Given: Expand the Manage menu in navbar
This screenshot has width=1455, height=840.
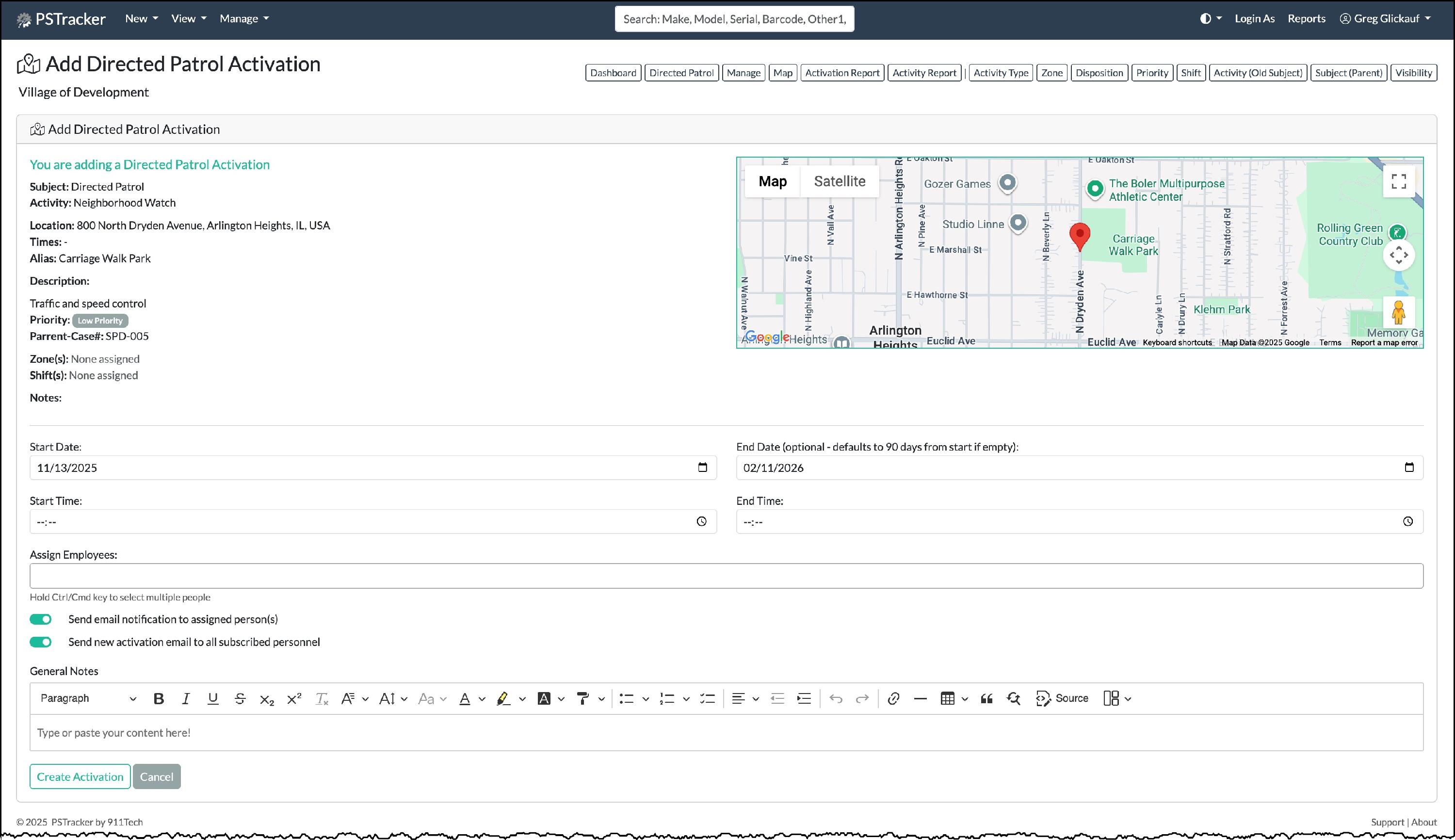Looking at the screenshot, I should (x=244, y=18).
